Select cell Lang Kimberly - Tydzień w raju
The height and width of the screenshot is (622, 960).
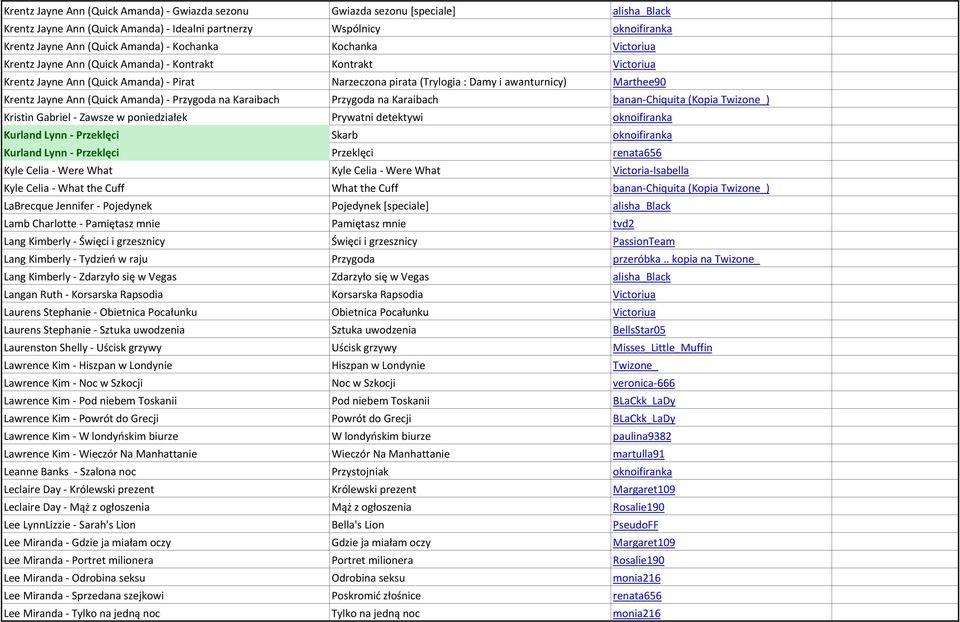165,260
